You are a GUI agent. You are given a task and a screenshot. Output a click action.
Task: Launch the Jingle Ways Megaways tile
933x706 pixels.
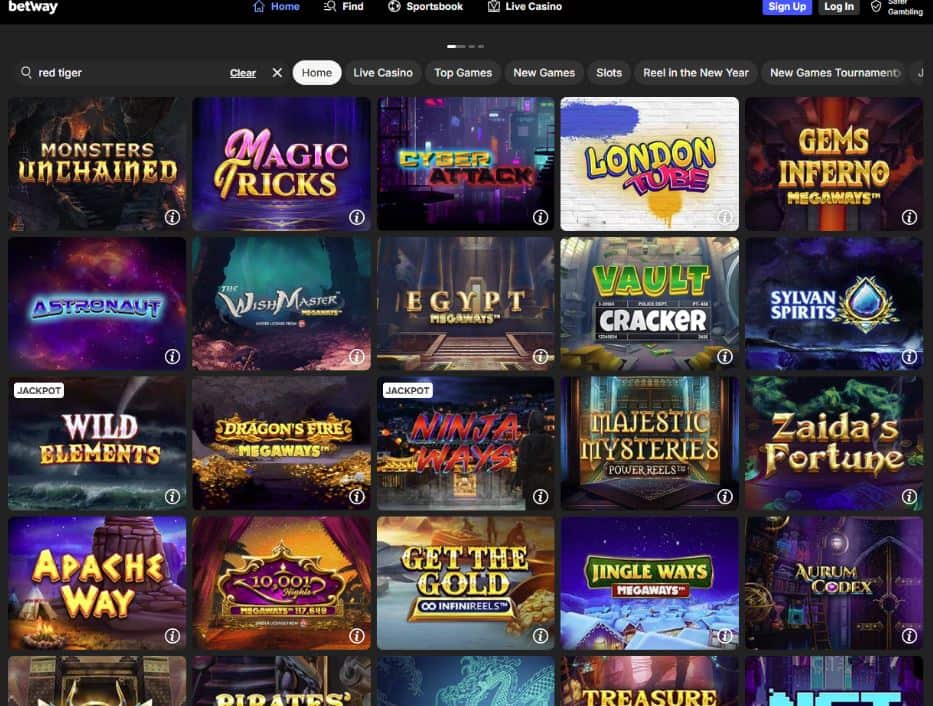650,583
